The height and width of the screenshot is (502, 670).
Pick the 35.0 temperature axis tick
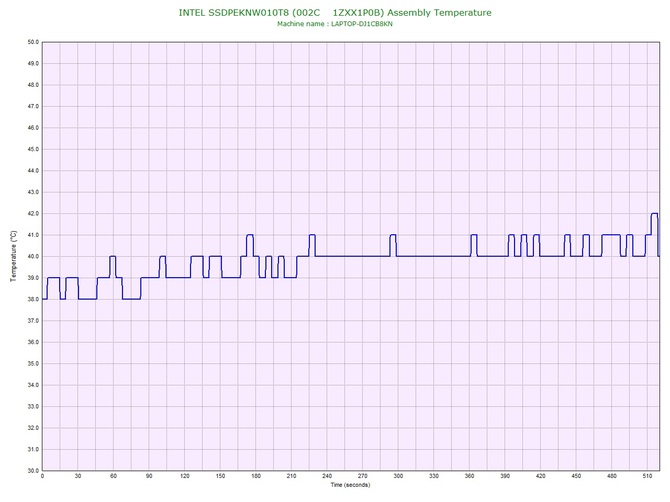coord(33,364)
